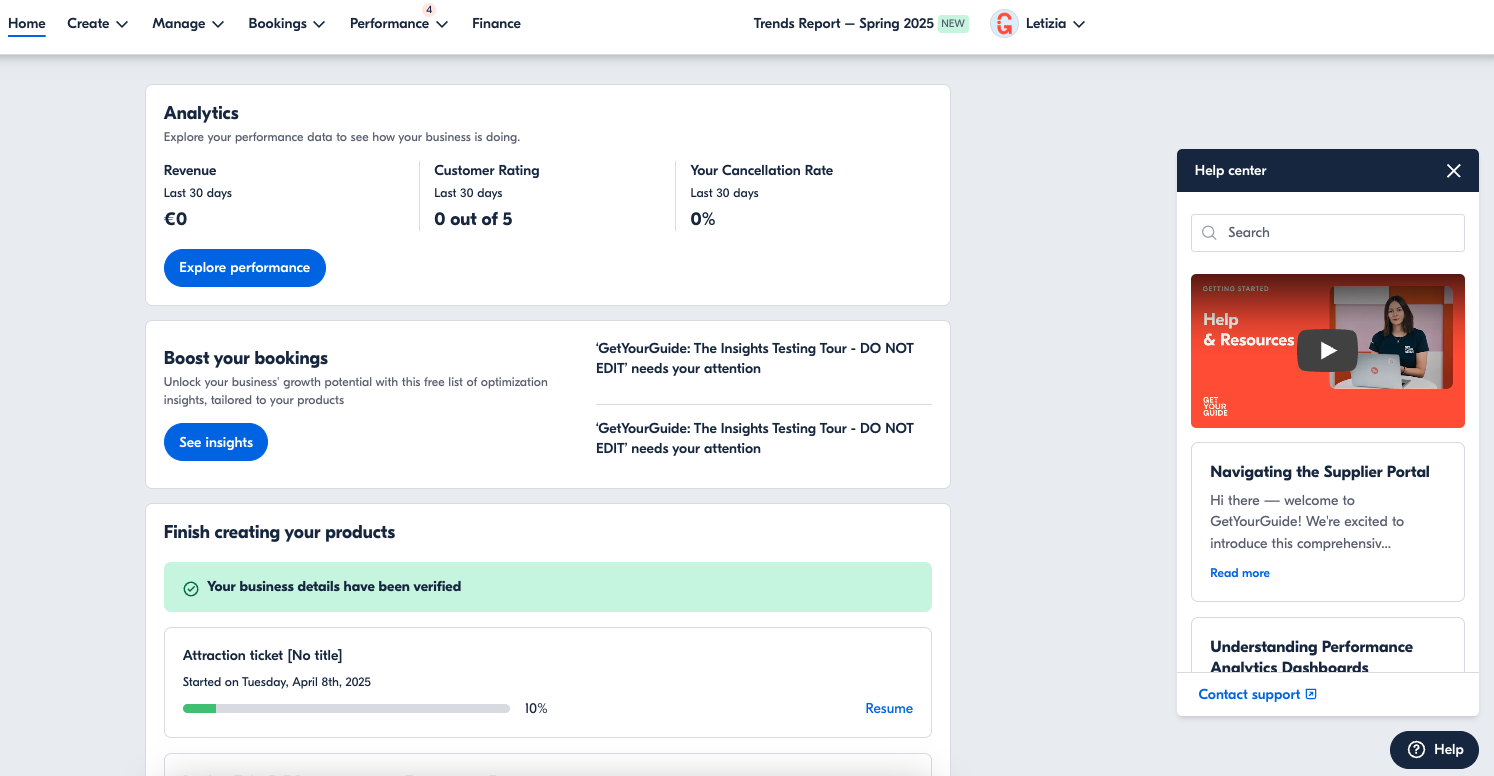Click the Explore performance button

point(244,268)
